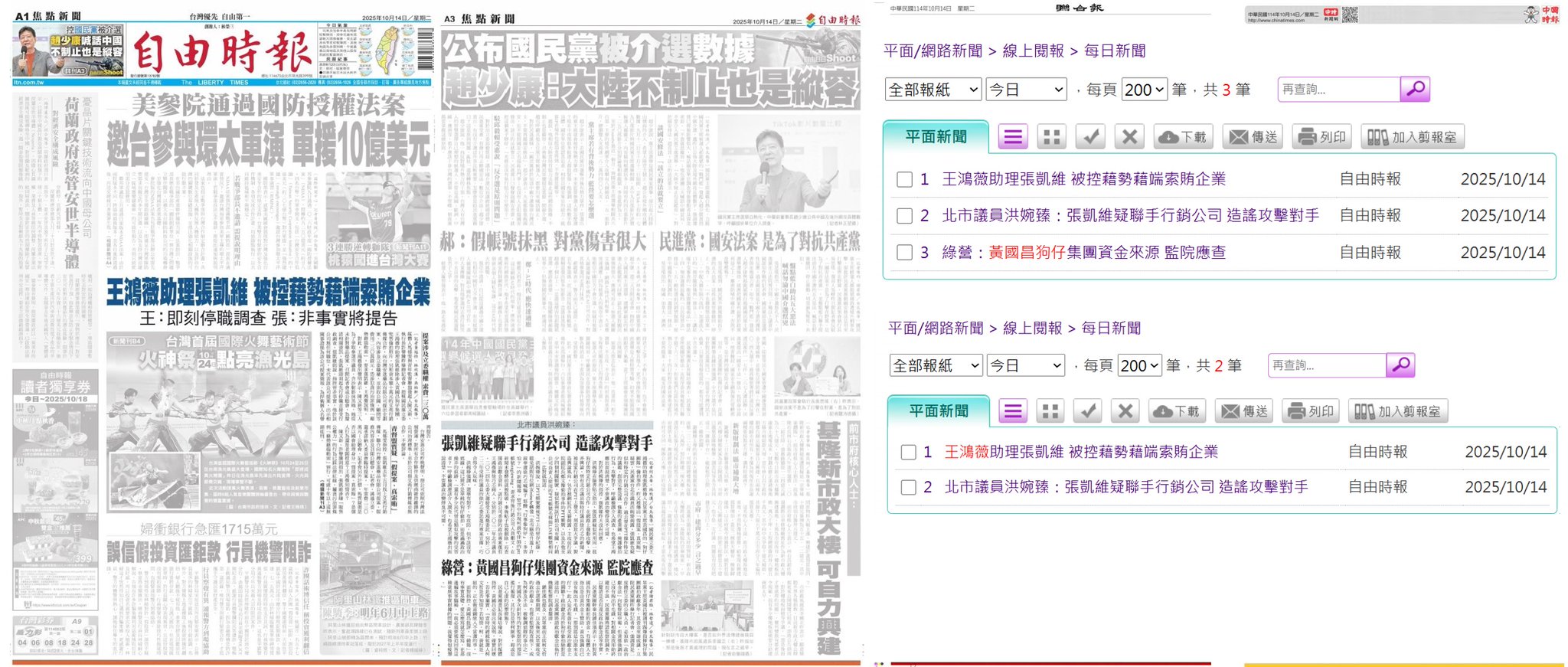Click 趙少康 speaker photo on page A3
This screenshot has height=667, width=1568.
(789, 163)
